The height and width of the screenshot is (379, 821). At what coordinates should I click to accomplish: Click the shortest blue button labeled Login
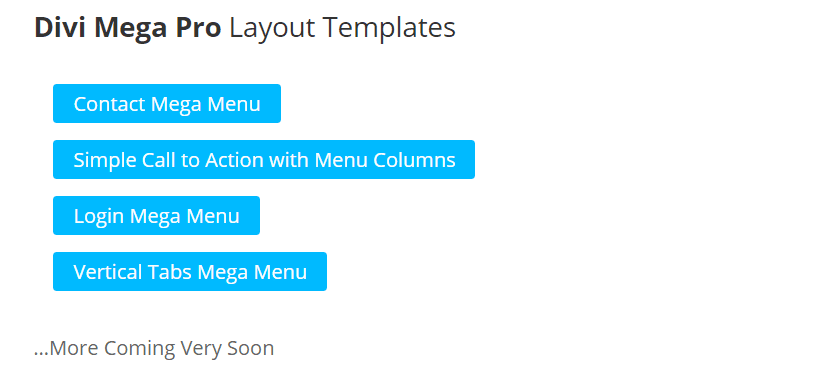(x=156, y=216)
